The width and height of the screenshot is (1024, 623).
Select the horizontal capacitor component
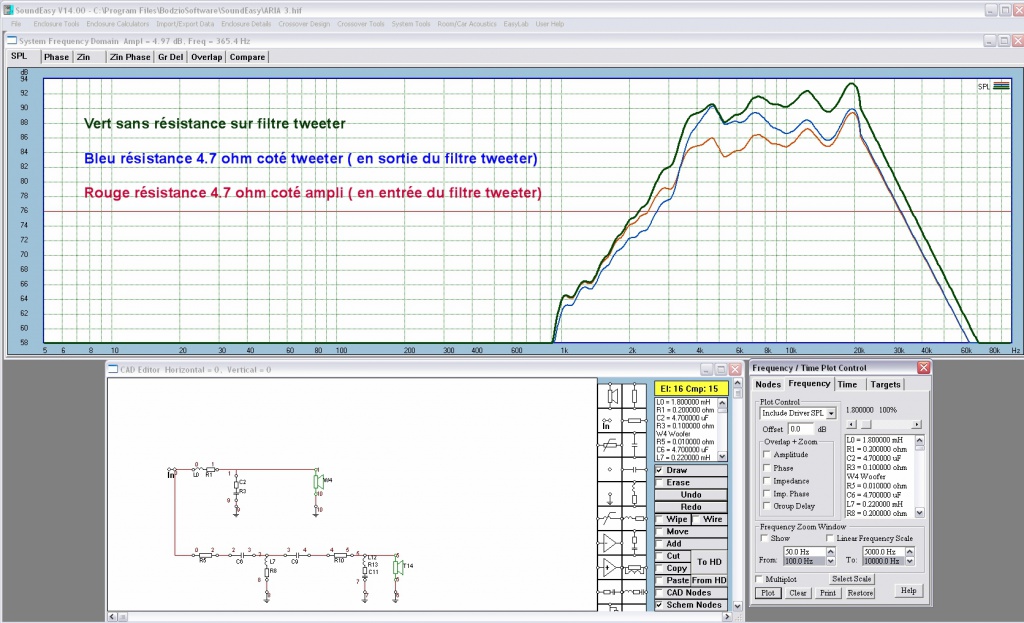pyautogui.click(x=634, y=469)
